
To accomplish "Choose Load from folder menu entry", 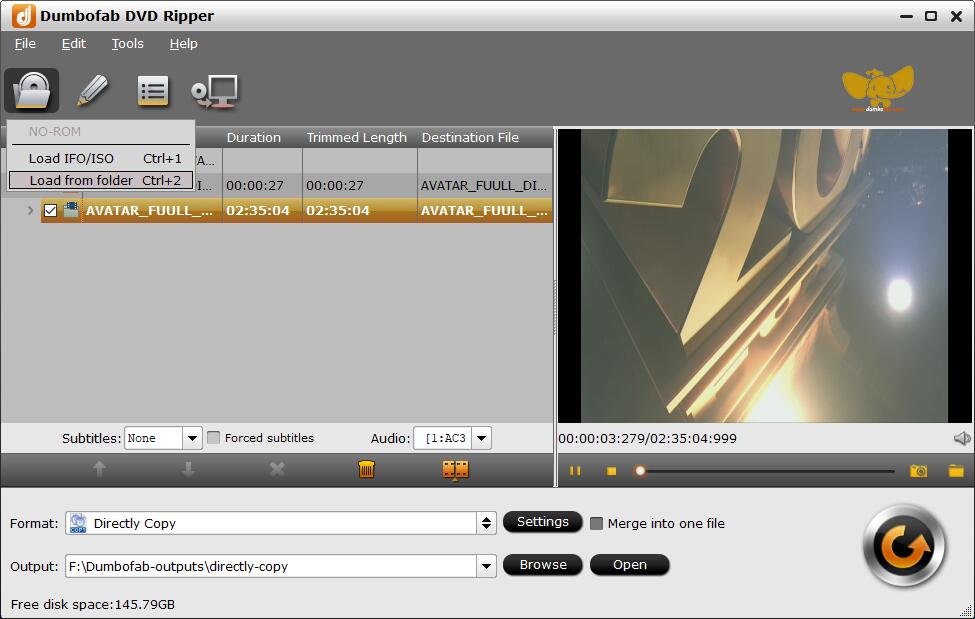I will coord(101,180).
